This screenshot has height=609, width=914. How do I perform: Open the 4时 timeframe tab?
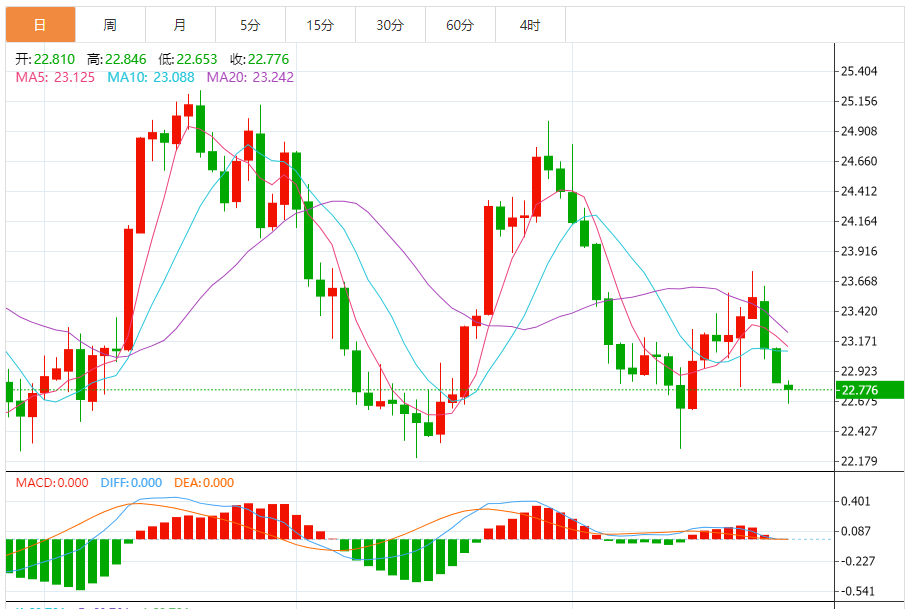click(x=530, y=25)
